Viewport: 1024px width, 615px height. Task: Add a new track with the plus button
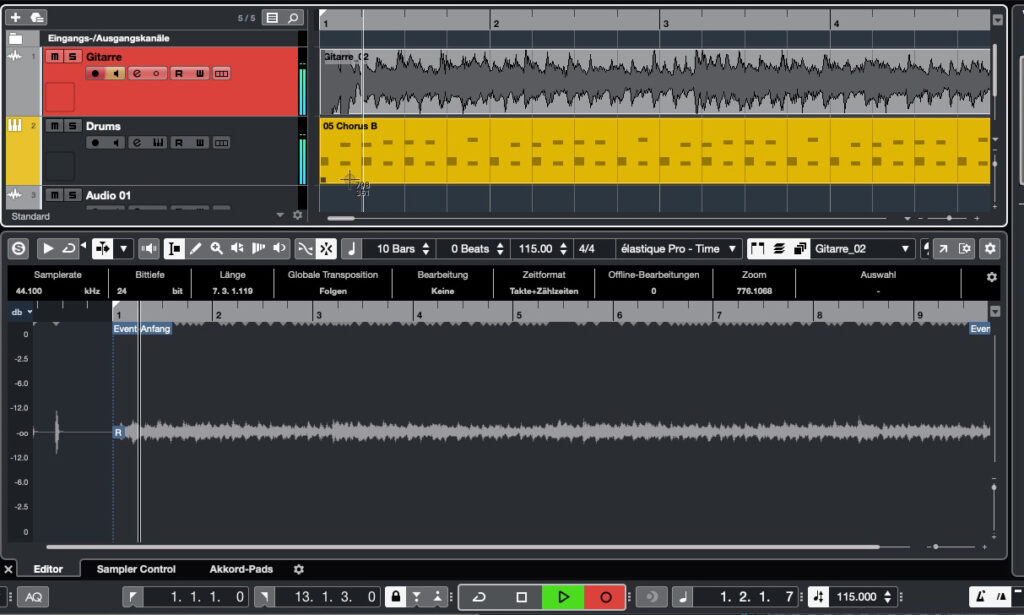[16, 18]
